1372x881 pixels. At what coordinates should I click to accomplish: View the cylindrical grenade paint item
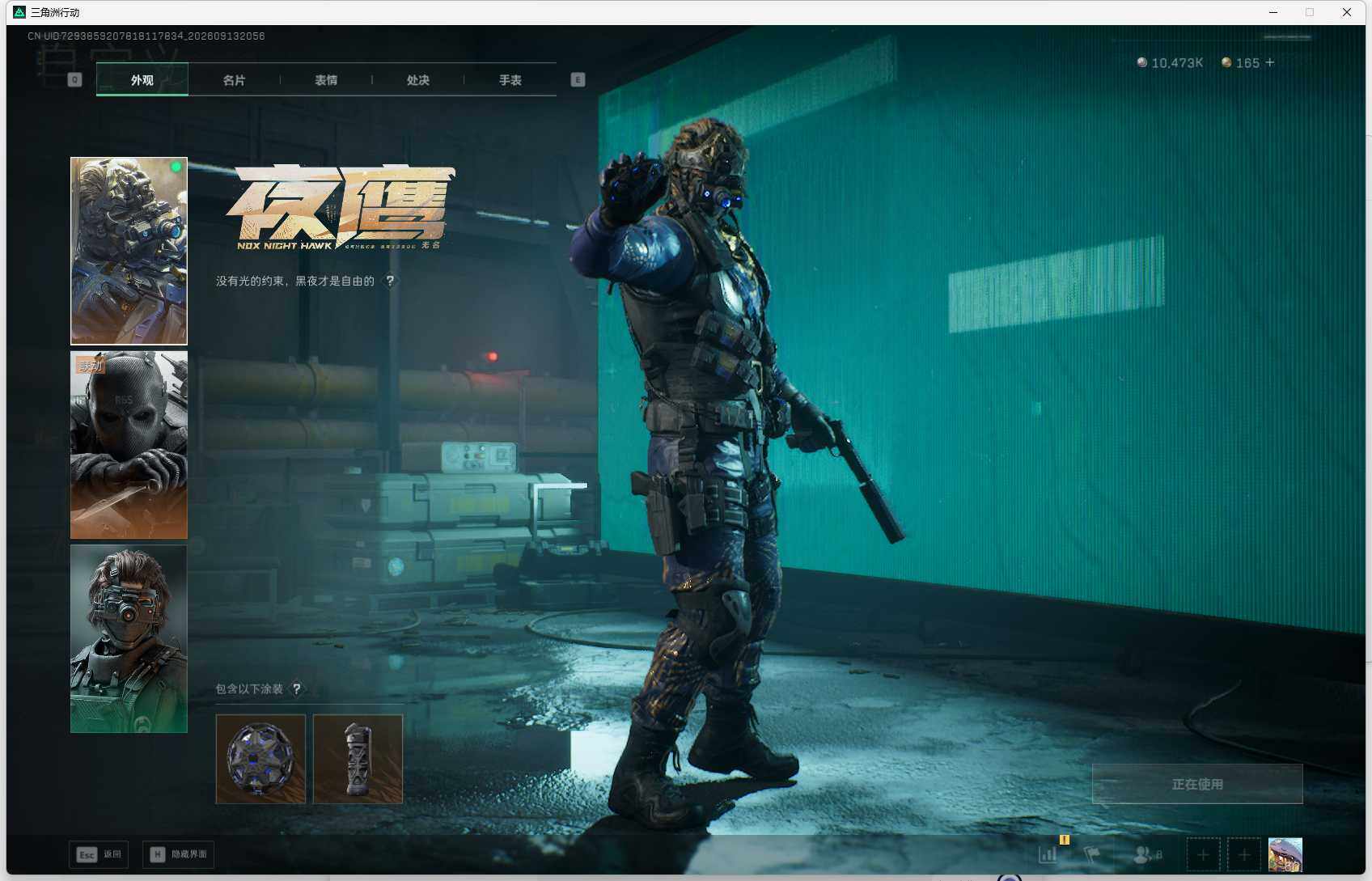[x=358, y=759]
